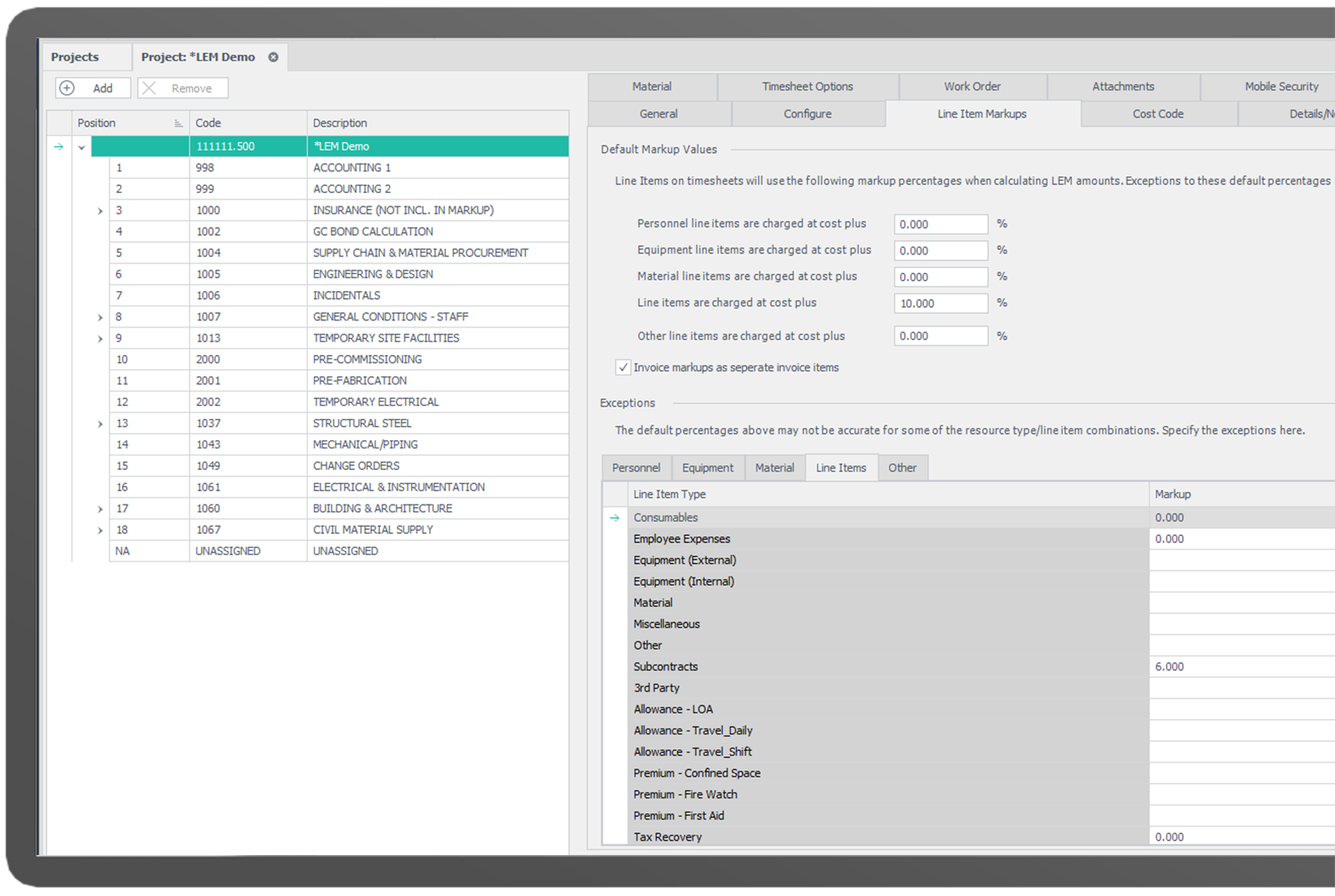This screenshot has width=1335, height=896.
Task: Collapse the *LEM Demo root row
Action: click(x=82, y=147)
